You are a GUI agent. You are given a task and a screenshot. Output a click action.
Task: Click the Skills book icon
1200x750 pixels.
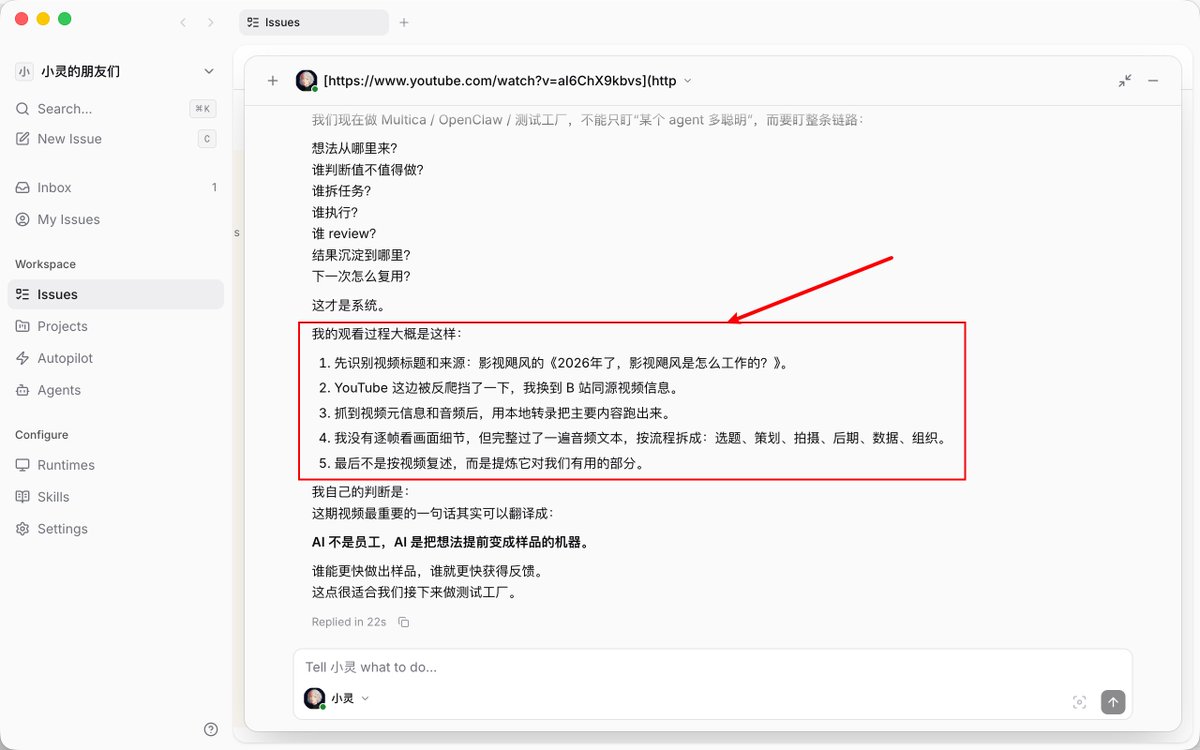tap(22, 497)
